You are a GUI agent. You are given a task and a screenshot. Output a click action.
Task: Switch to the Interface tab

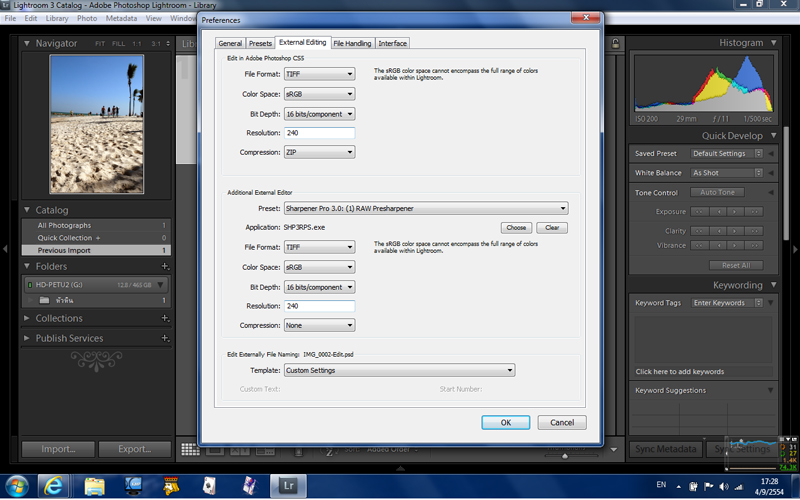click(392, 43)
